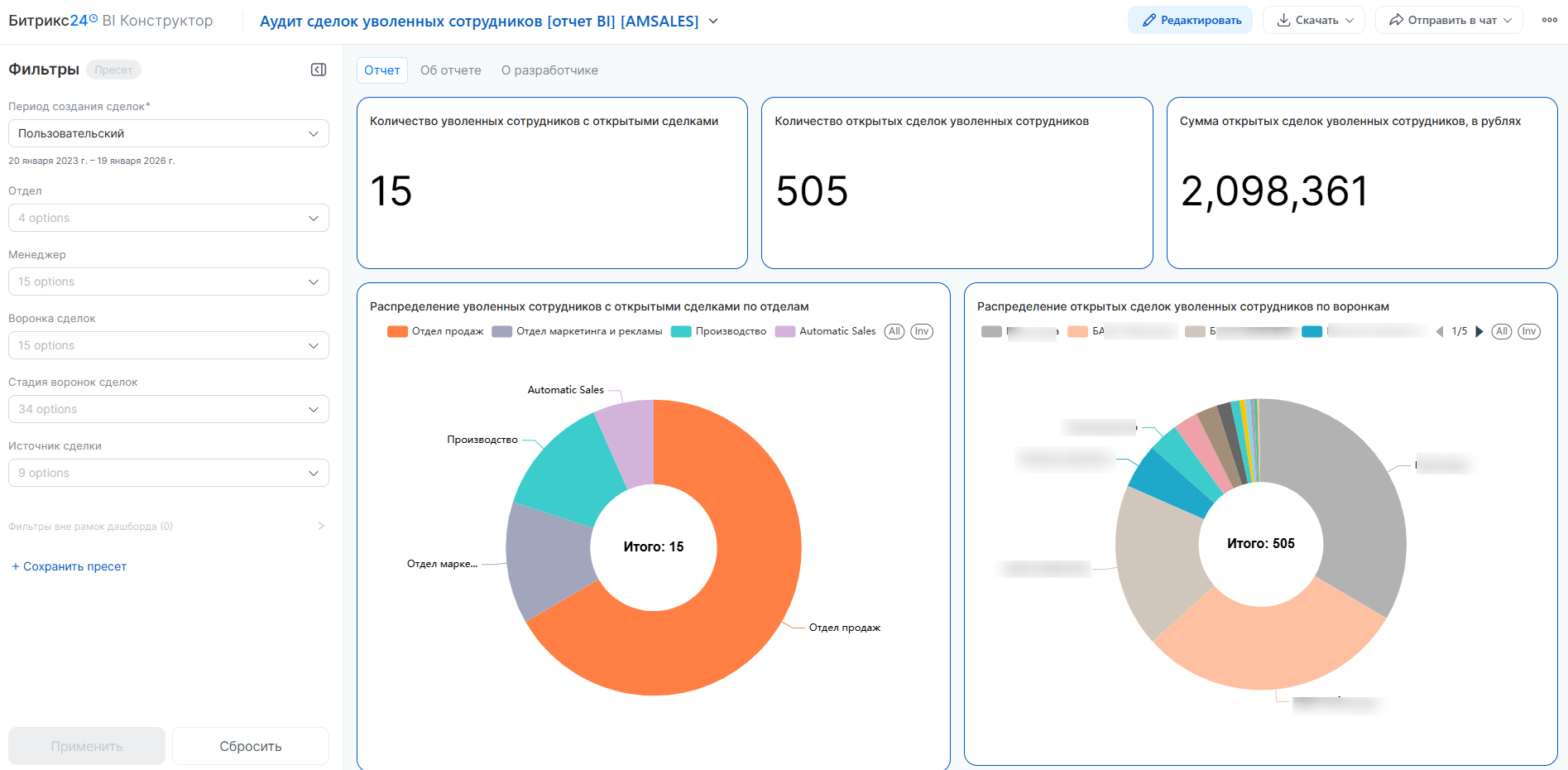
Task: Click the Inv legend button in departments chart
Action: 922,331
